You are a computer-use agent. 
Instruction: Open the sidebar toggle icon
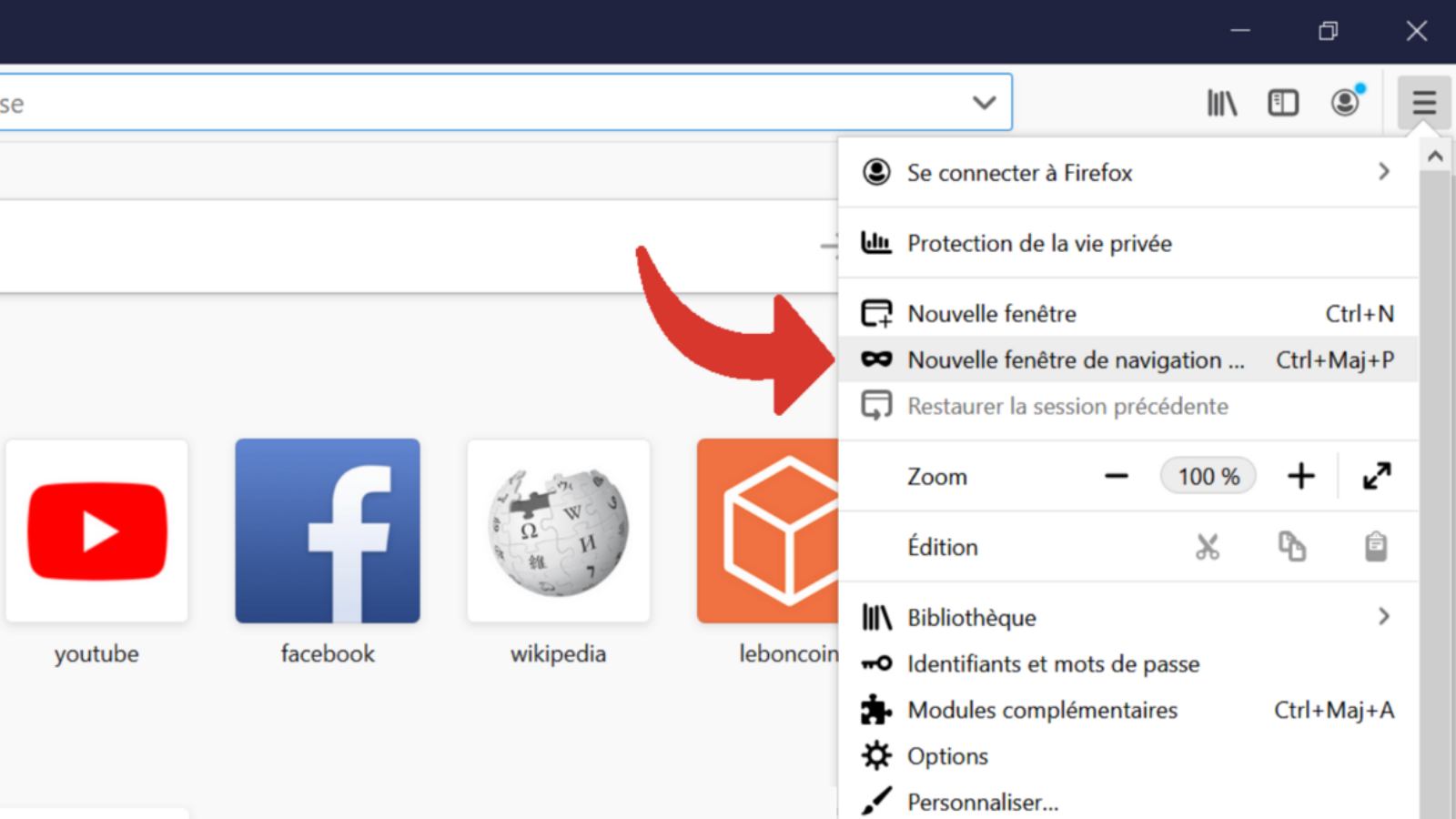(x=1283, y=102)
